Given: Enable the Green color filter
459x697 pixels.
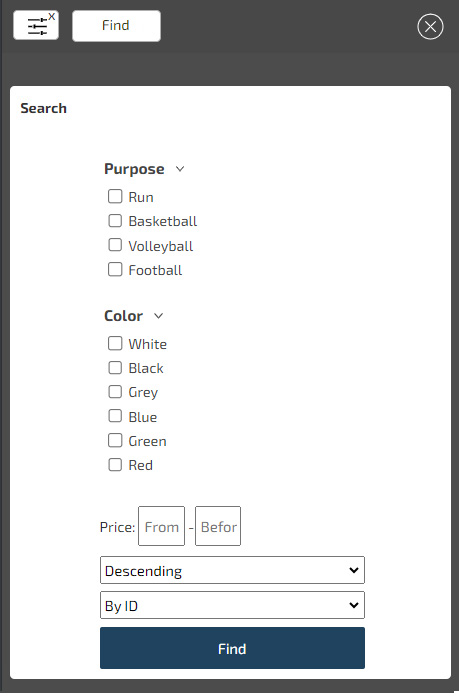Looking at the screenshot, I should pos(115,441).
